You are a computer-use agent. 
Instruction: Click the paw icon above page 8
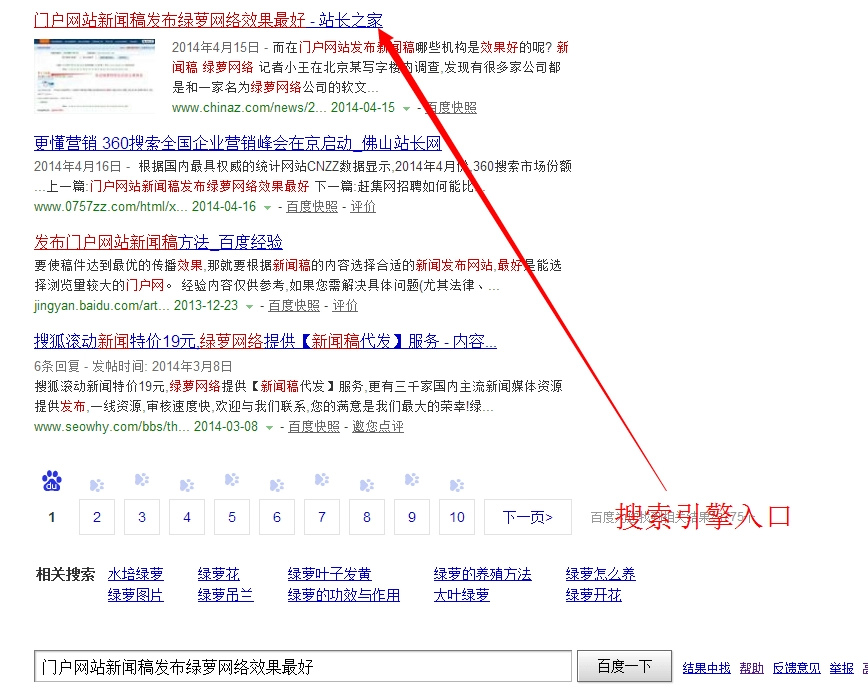pyautogui.click(x=367, y=485)
